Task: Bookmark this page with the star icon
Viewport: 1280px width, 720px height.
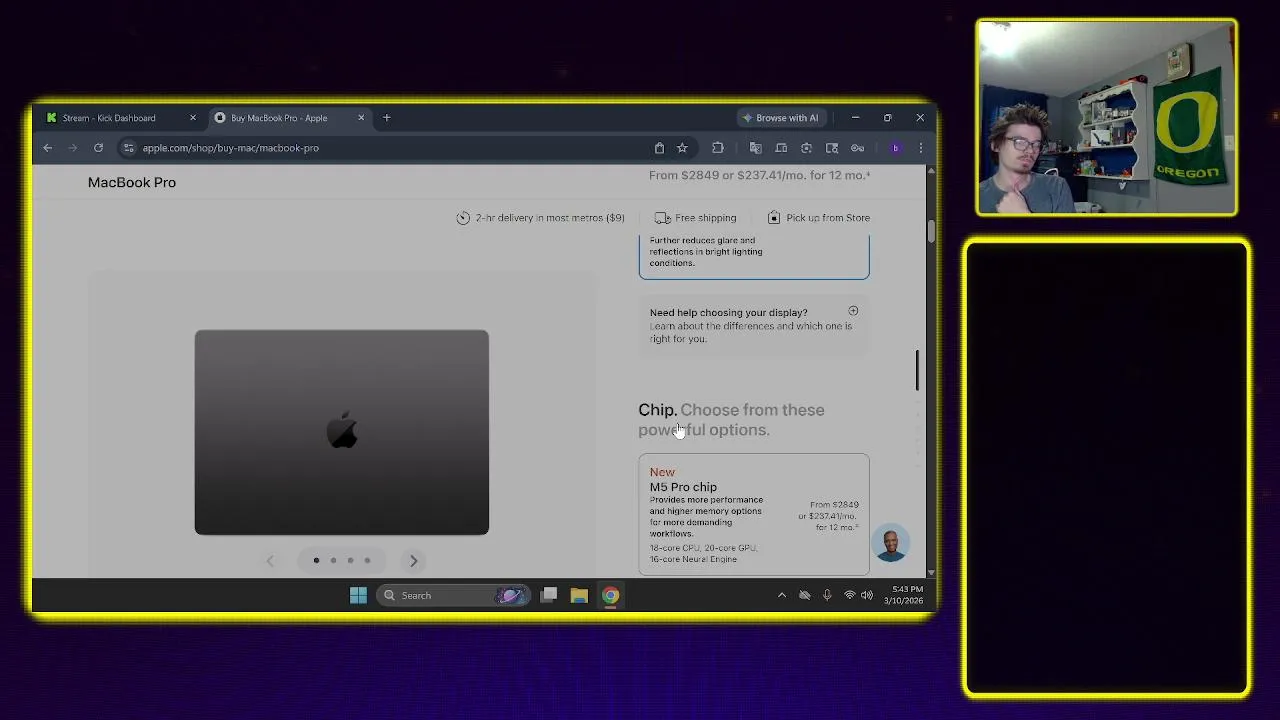Action: pyautogui.click(x=682, y=148)
